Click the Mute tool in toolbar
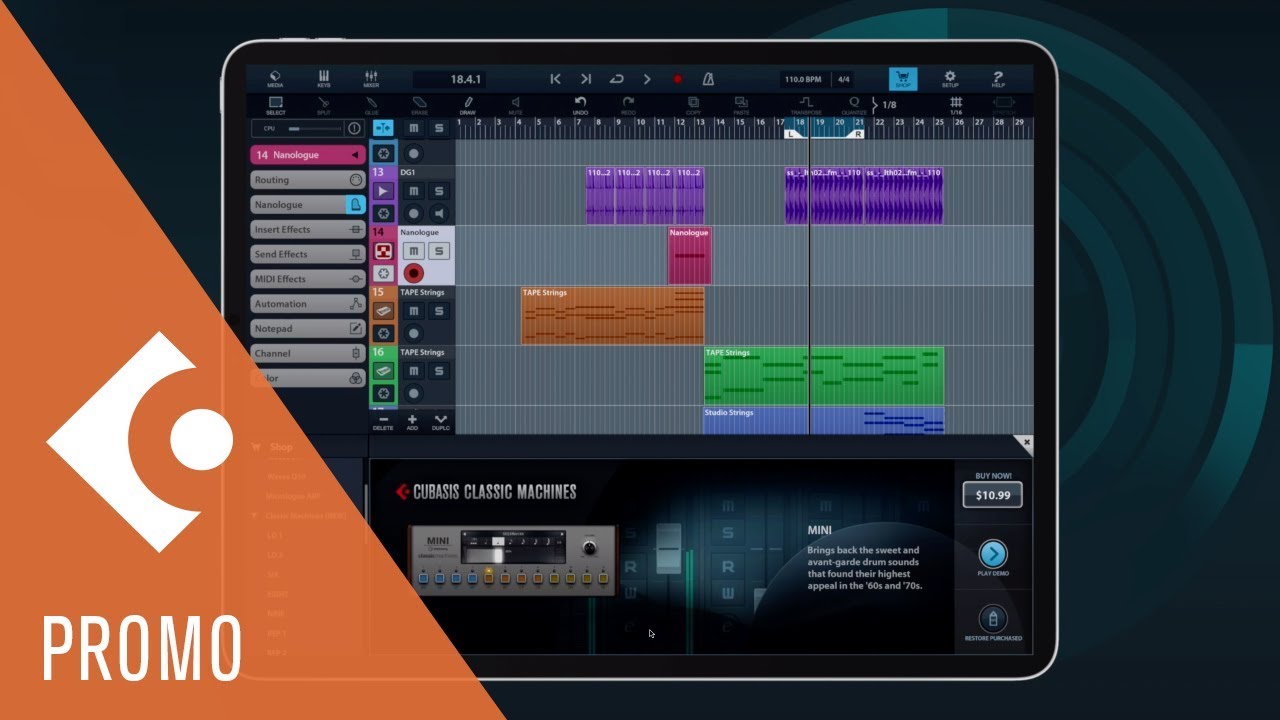The image size is (1280, 720). click(516, 106)
